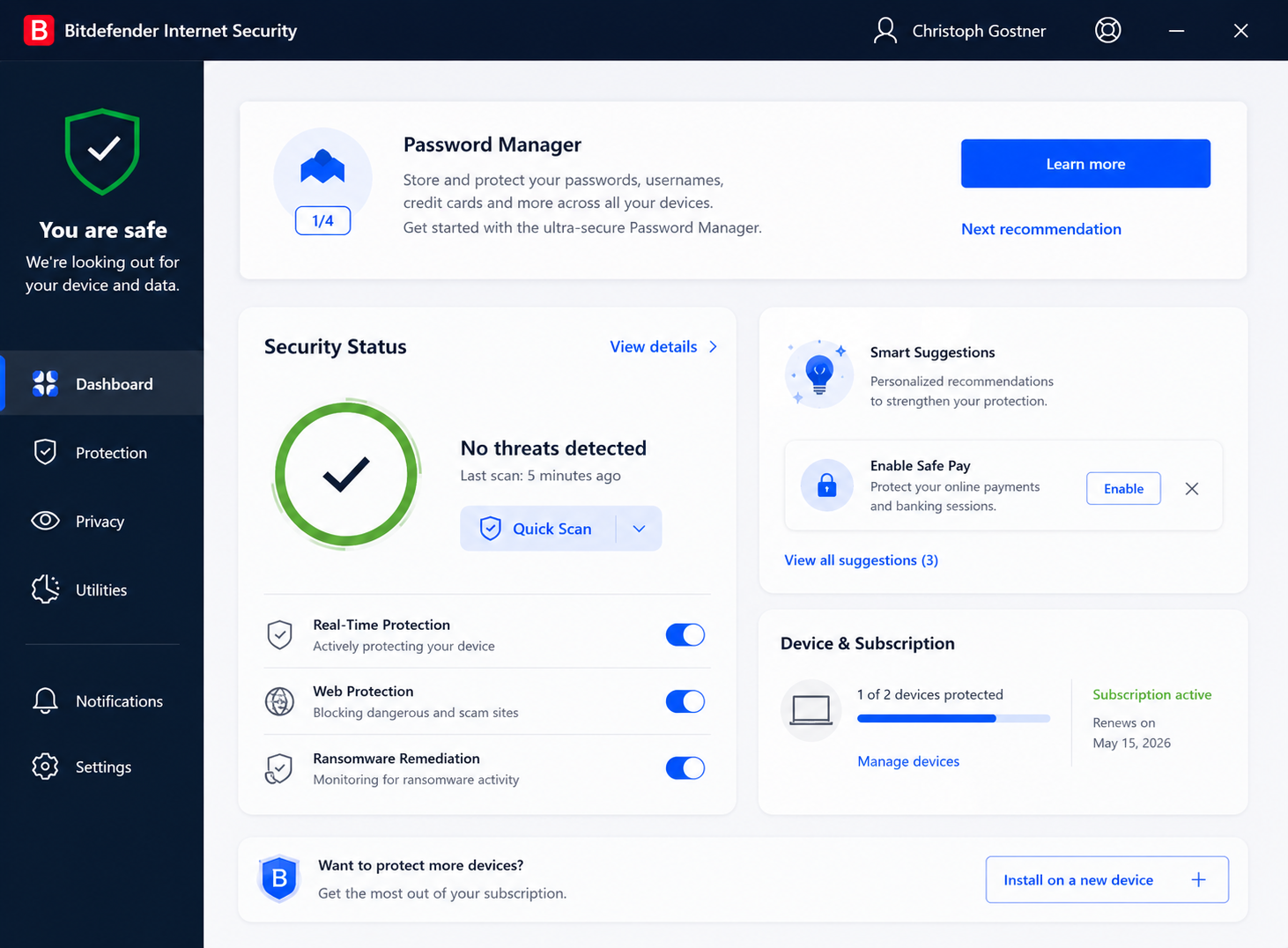Click the Bitdefender Internet Security title

(181, 31)
